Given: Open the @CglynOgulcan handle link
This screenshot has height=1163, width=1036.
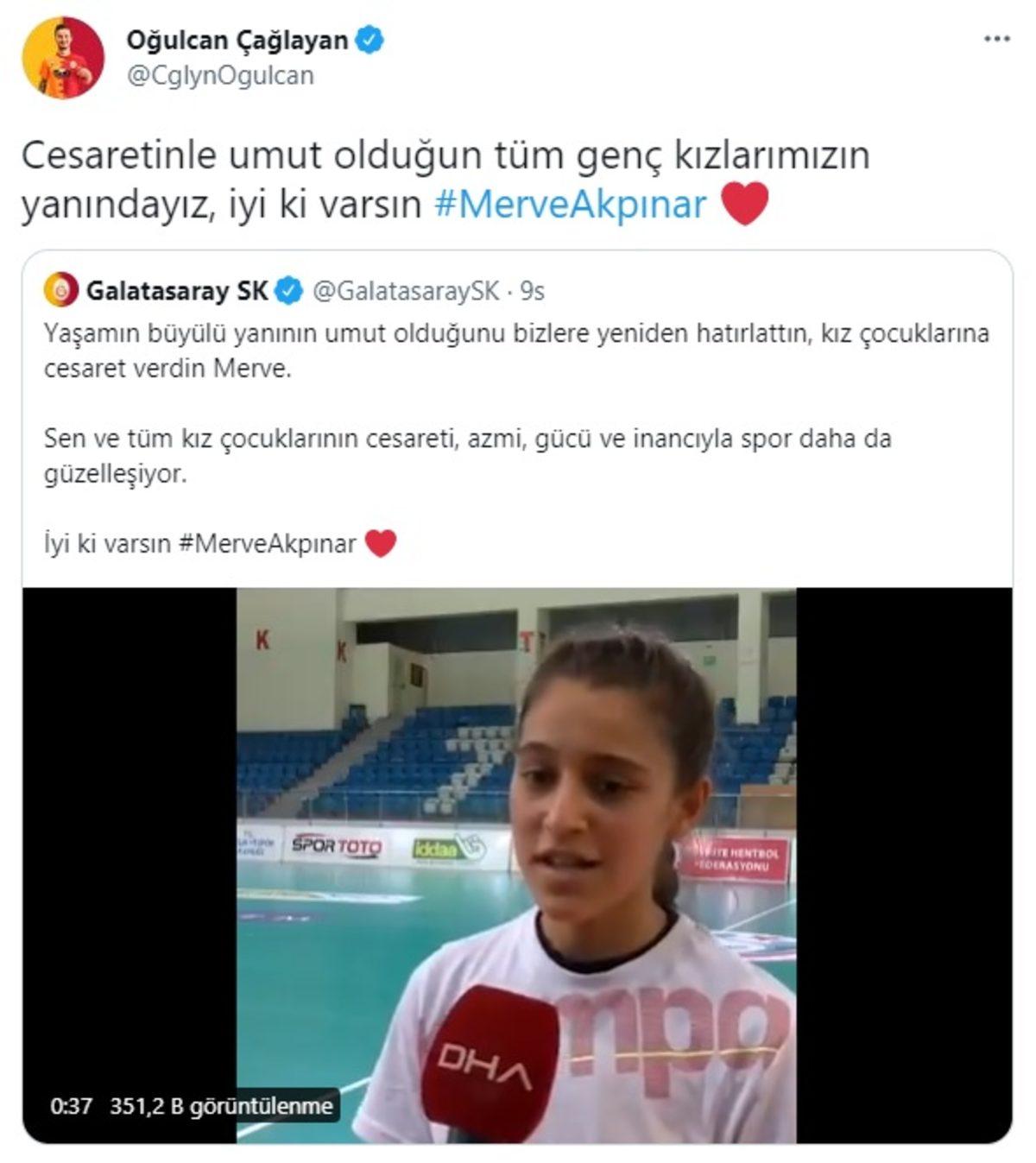Looking at the screenshot, I should click(x=220, y=76).
